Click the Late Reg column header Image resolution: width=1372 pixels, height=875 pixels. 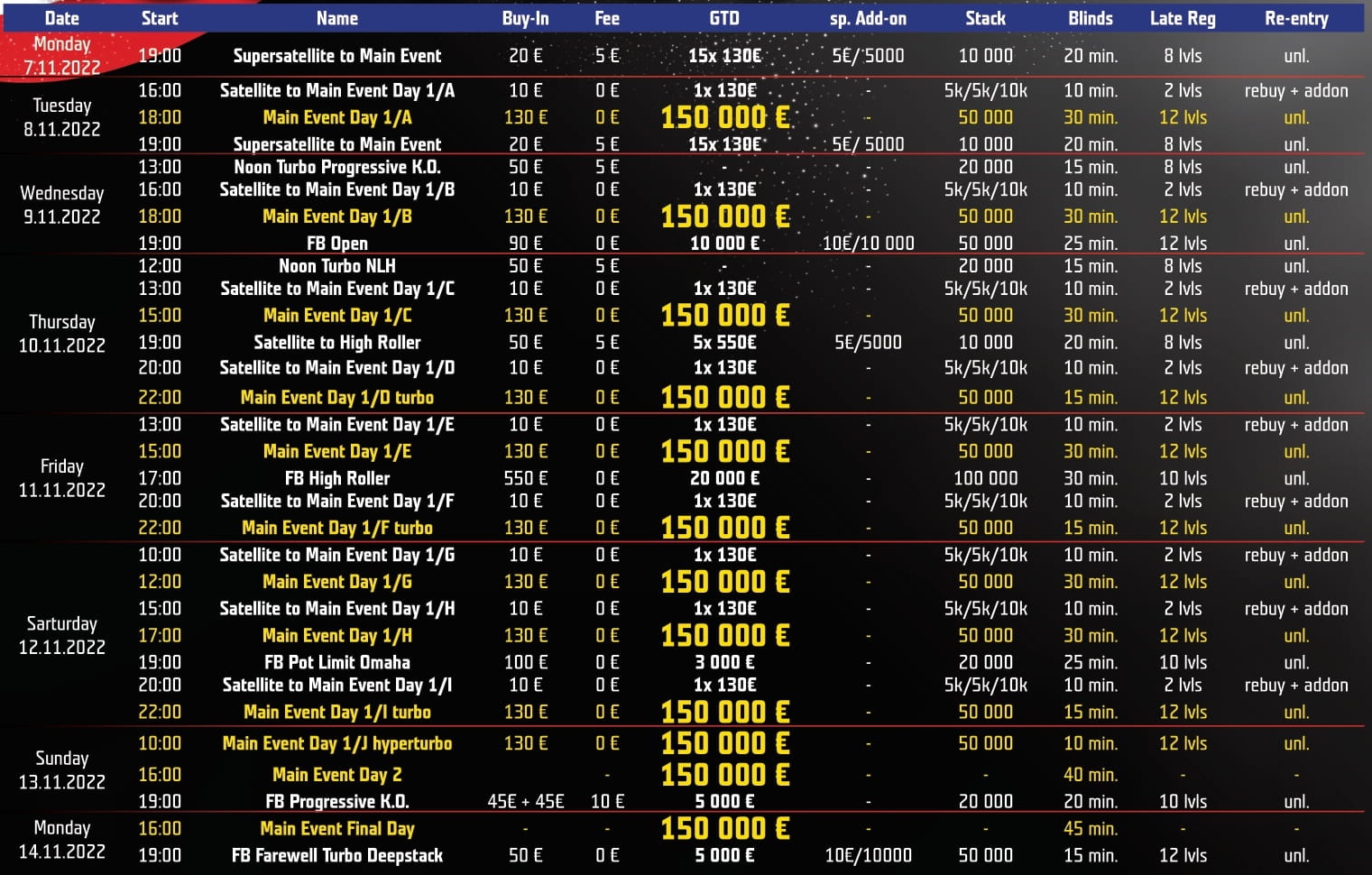(x=1182, y=18)
